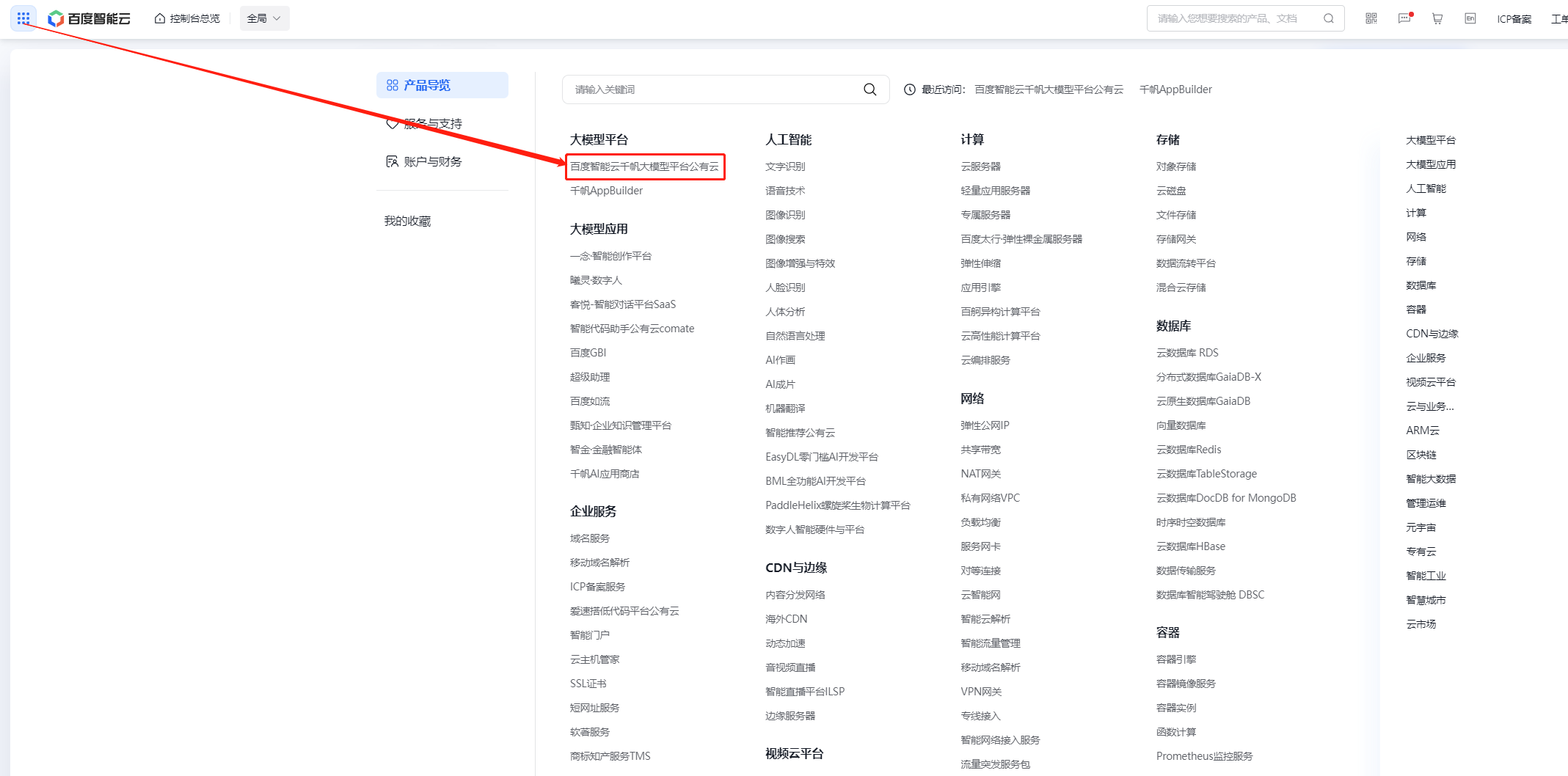Open 智能代码助手公有云comate
The width and height of the screenshot is (1568, 776).
click(632, 329)
